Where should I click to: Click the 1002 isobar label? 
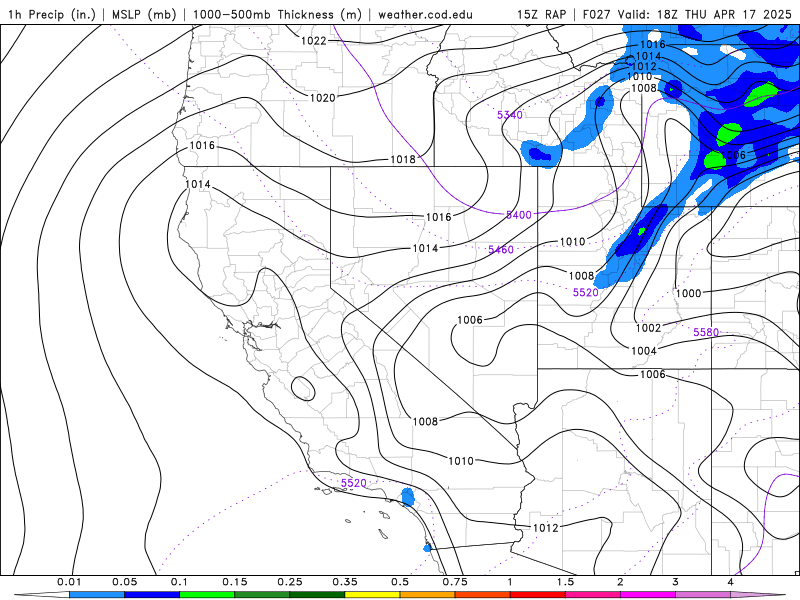point(648,328)
